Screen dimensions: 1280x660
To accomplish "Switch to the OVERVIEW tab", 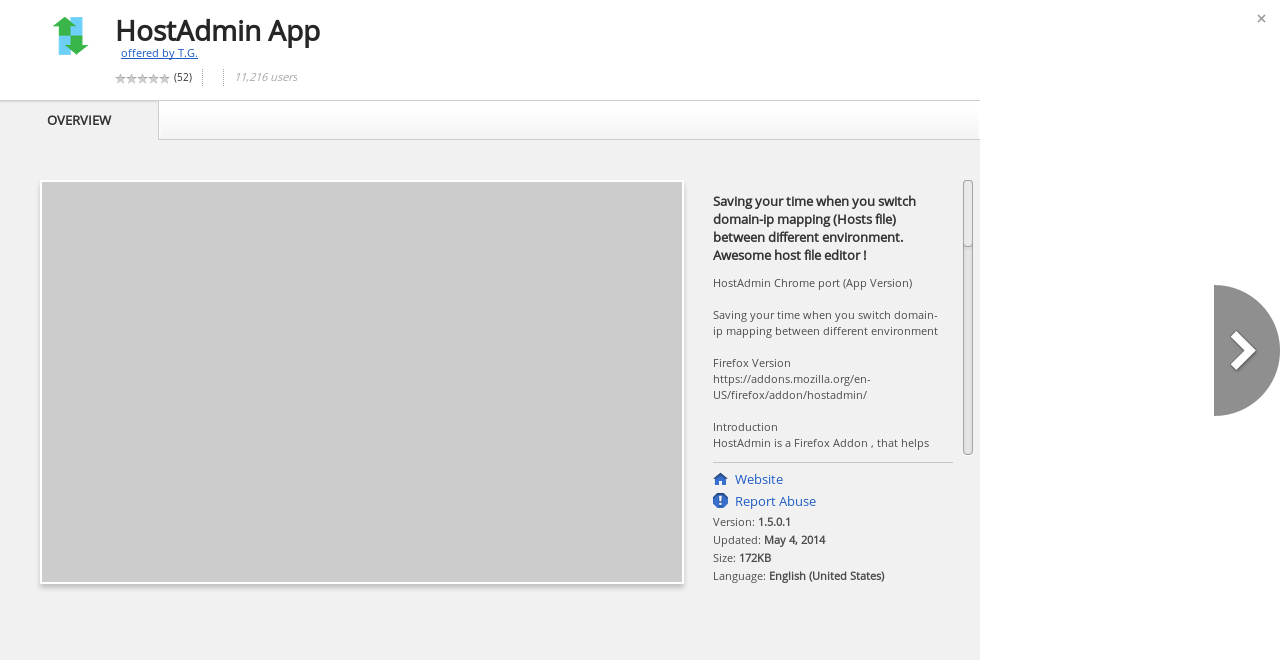I will click(x=79, y=120).
